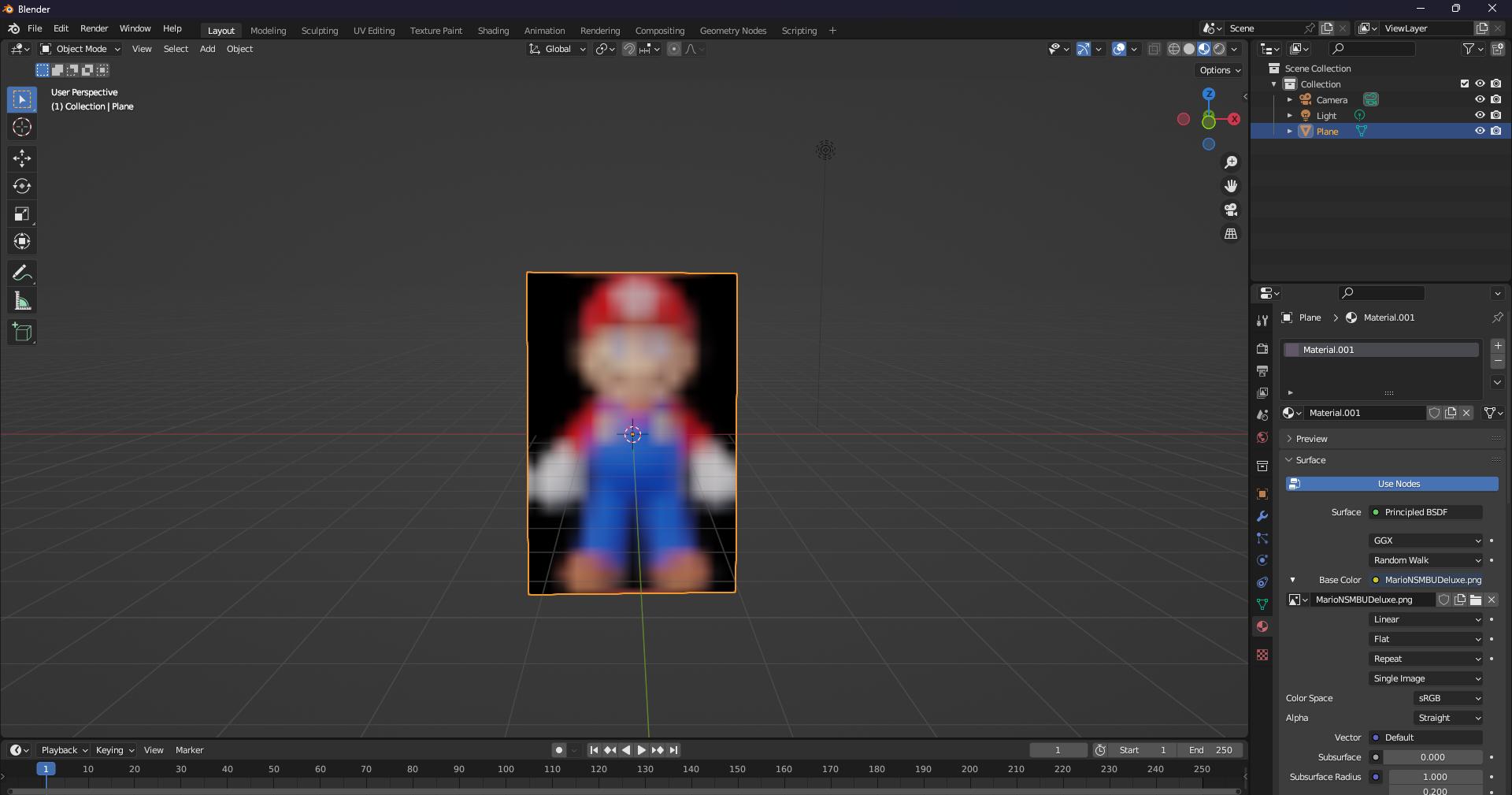1512x795 pixels.
Task: Toggle auto keying record button
Action: [x=559, y=750]
